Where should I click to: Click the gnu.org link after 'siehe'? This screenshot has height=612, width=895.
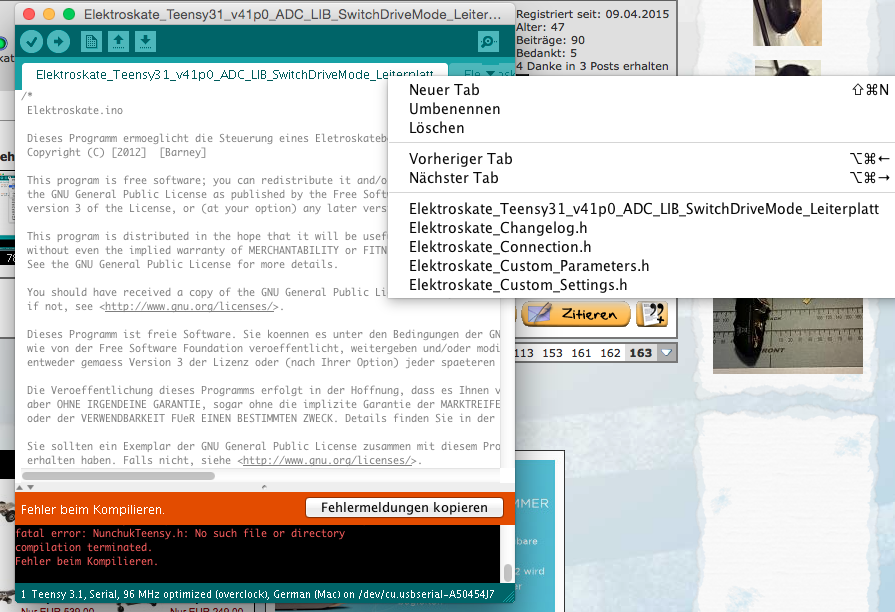click(329, 460)
